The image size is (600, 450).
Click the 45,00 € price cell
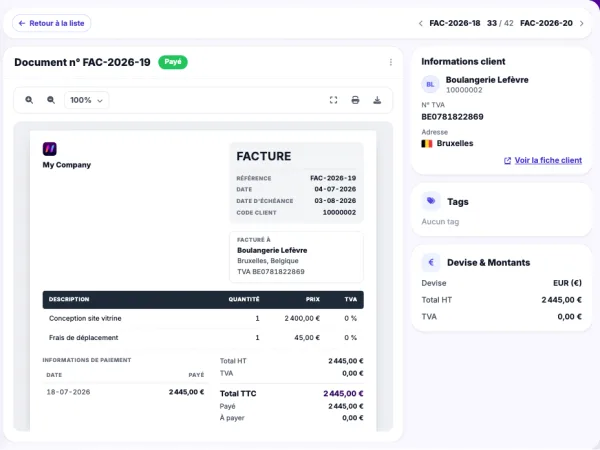coord(307,338)
